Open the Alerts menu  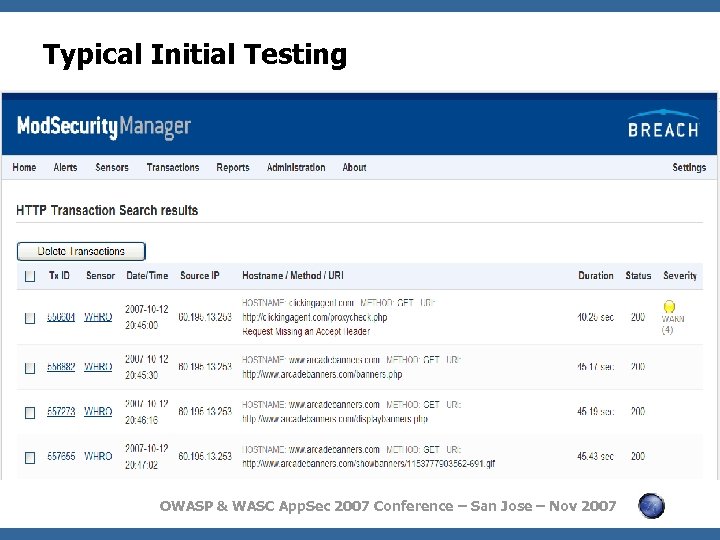click(65, 167)
